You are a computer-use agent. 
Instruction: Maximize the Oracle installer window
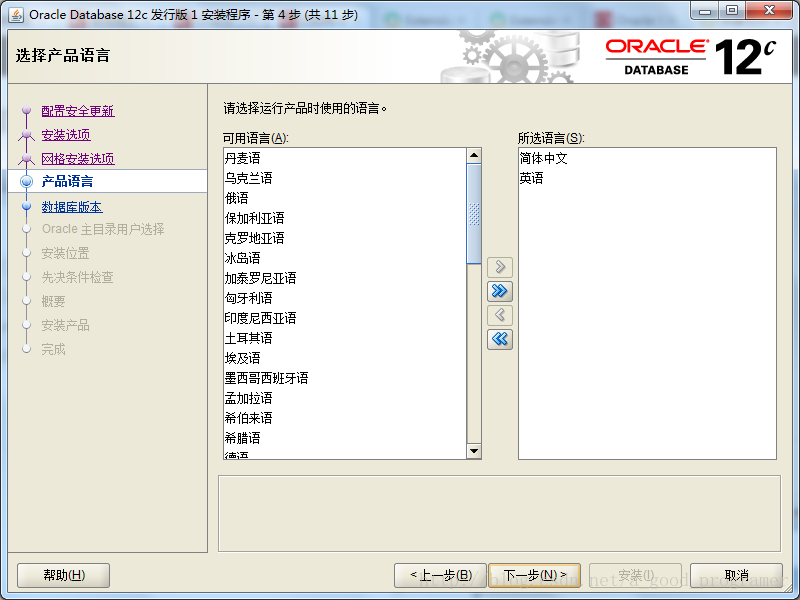tap(732, 11)
